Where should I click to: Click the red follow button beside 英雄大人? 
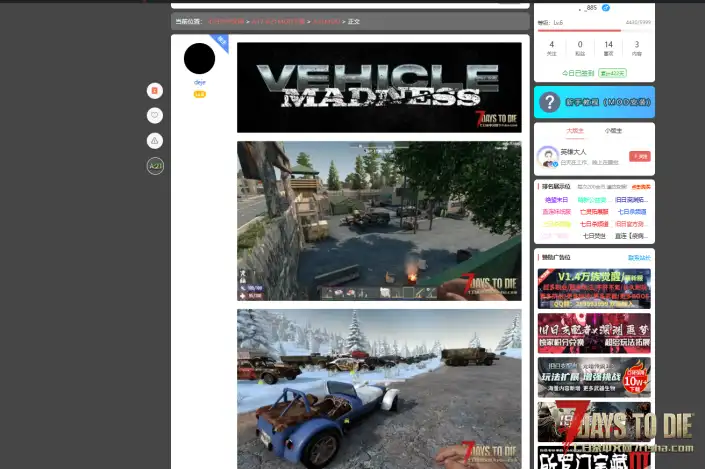640,156
